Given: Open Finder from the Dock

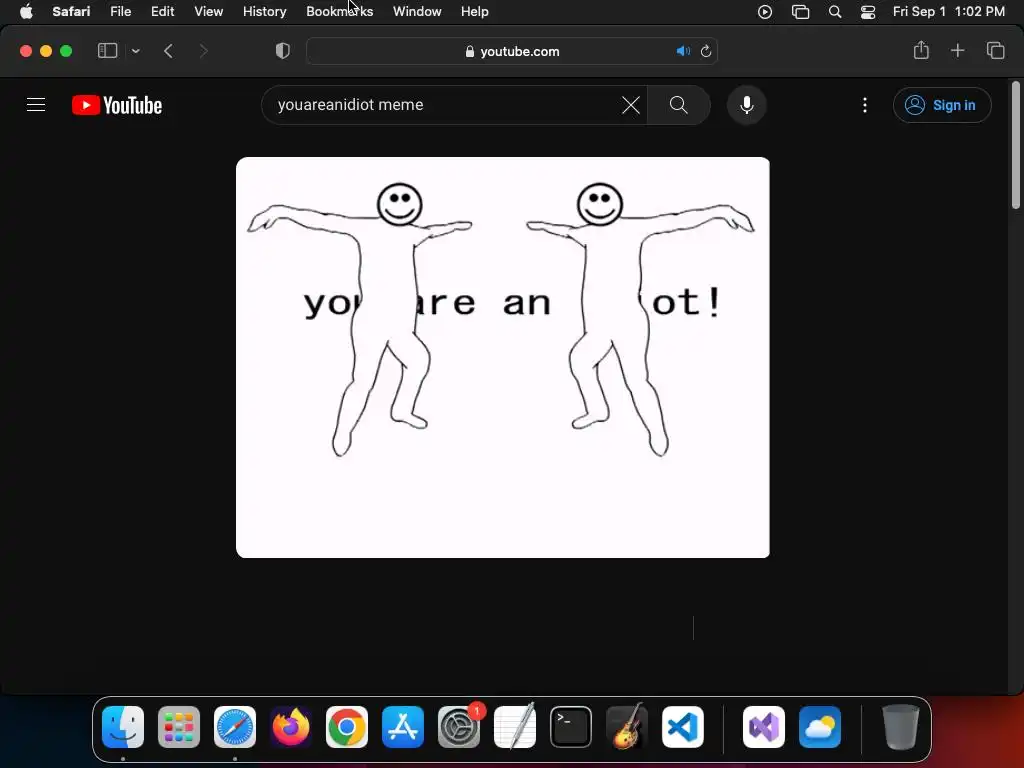Looking at the screenshot, I should [x=123, y=727].
